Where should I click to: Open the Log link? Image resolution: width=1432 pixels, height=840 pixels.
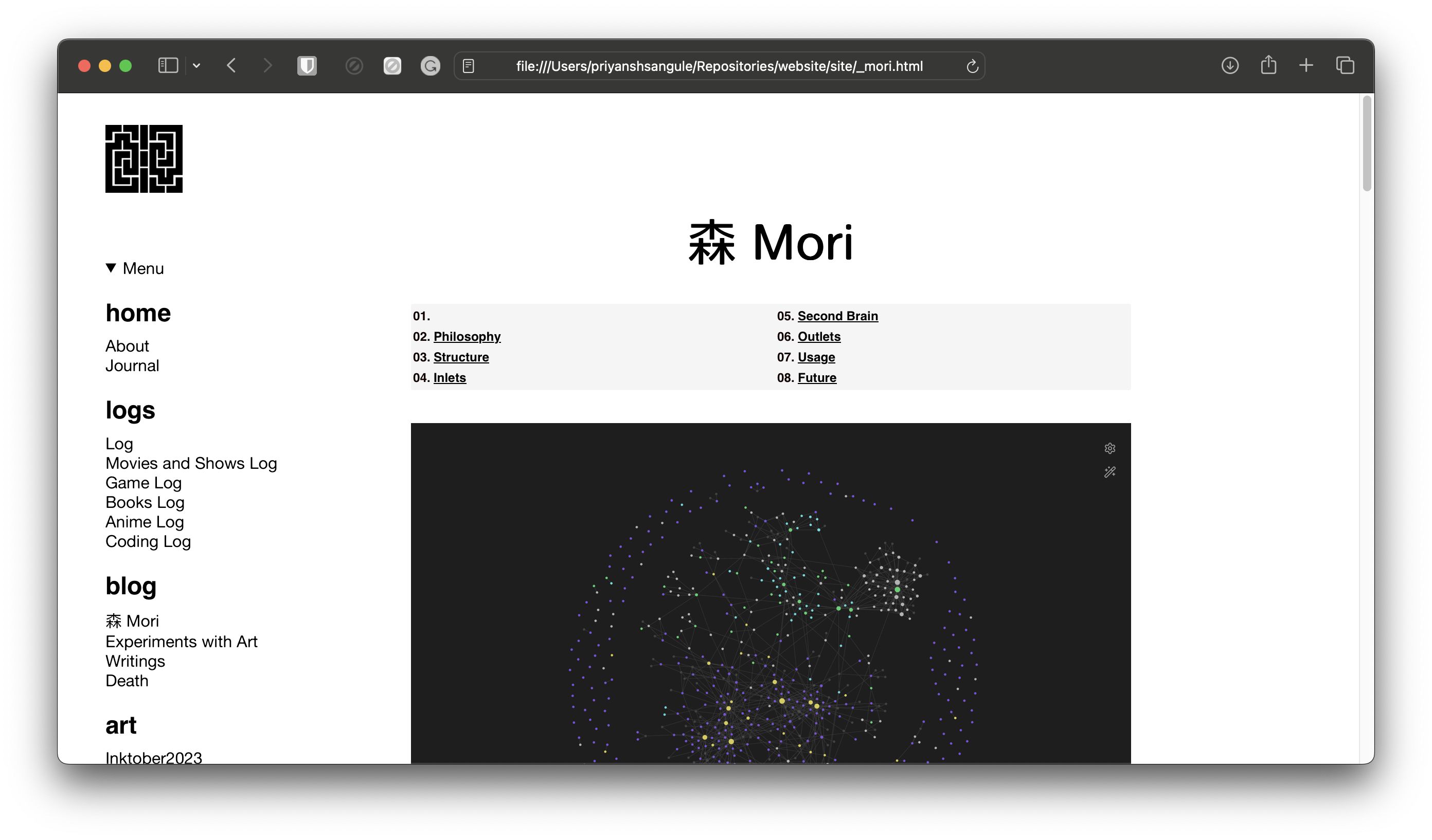pos(119,444)
